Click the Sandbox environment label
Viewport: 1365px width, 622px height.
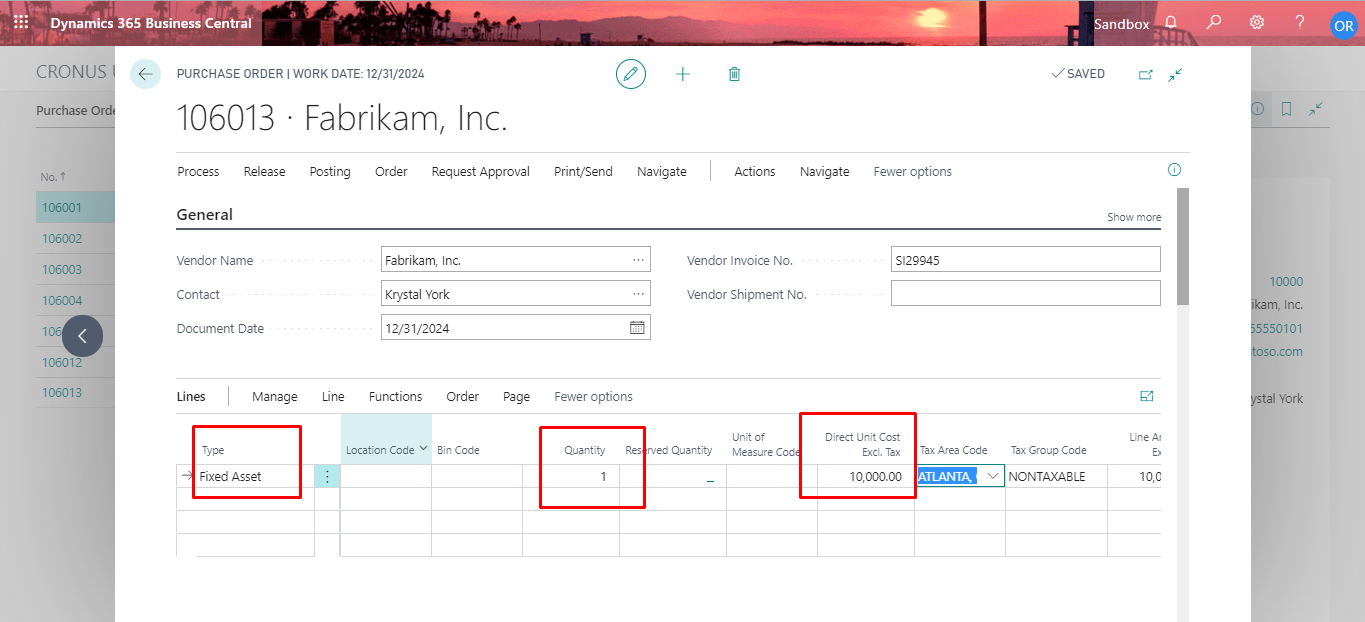[1121, 23]
